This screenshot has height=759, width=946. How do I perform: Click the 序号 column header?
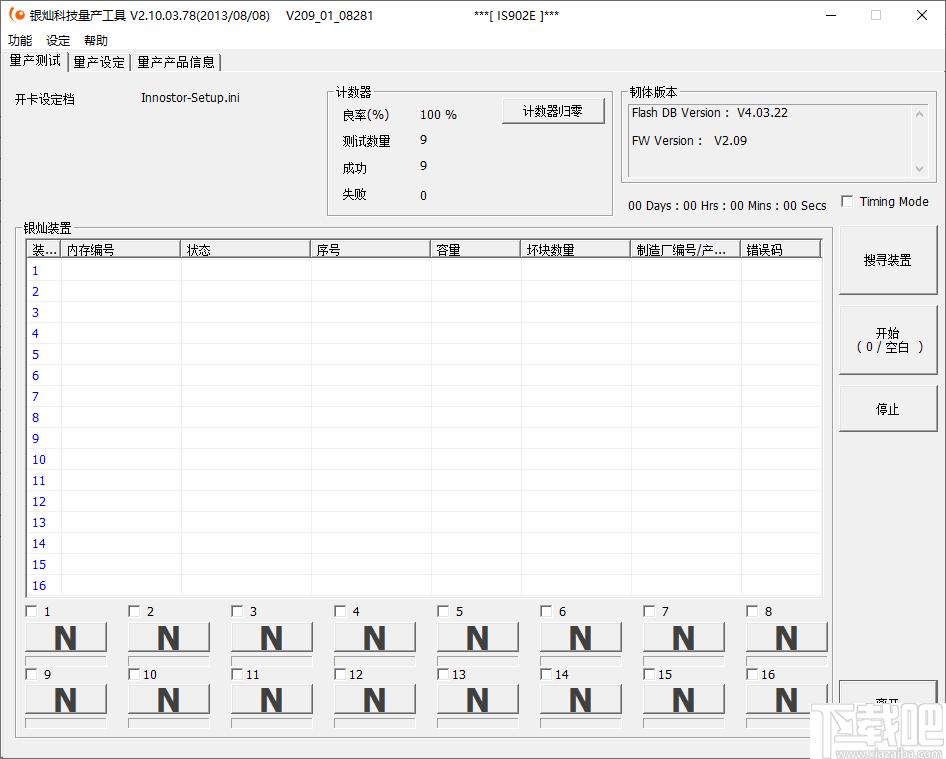point(370,249)
